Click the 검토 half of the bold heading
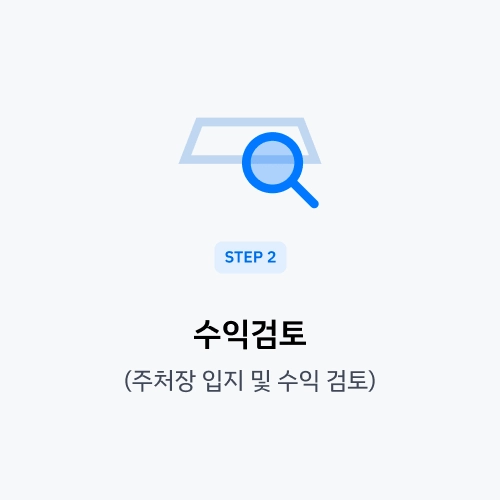This screenshot has width=500, height=500. coord(279,334)
